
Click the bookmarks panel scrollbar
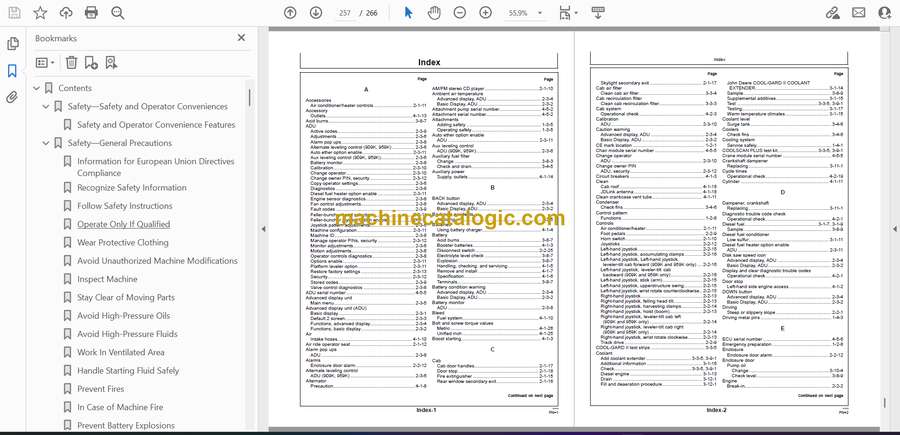tap(249, 98)
